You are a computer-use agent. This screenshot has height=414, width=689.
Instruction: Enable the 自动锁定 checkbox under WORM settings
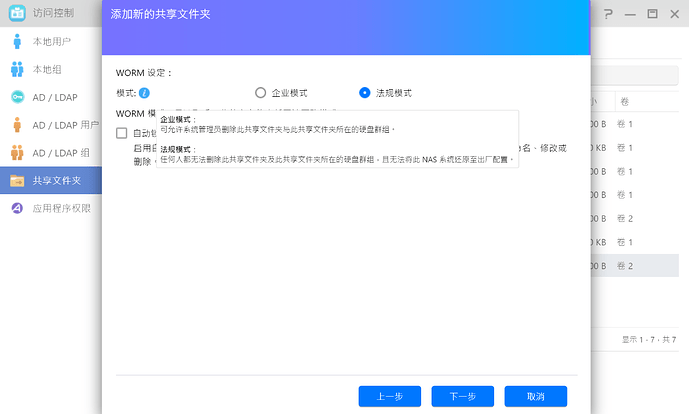pyautogui.click(x=122, y=133)
